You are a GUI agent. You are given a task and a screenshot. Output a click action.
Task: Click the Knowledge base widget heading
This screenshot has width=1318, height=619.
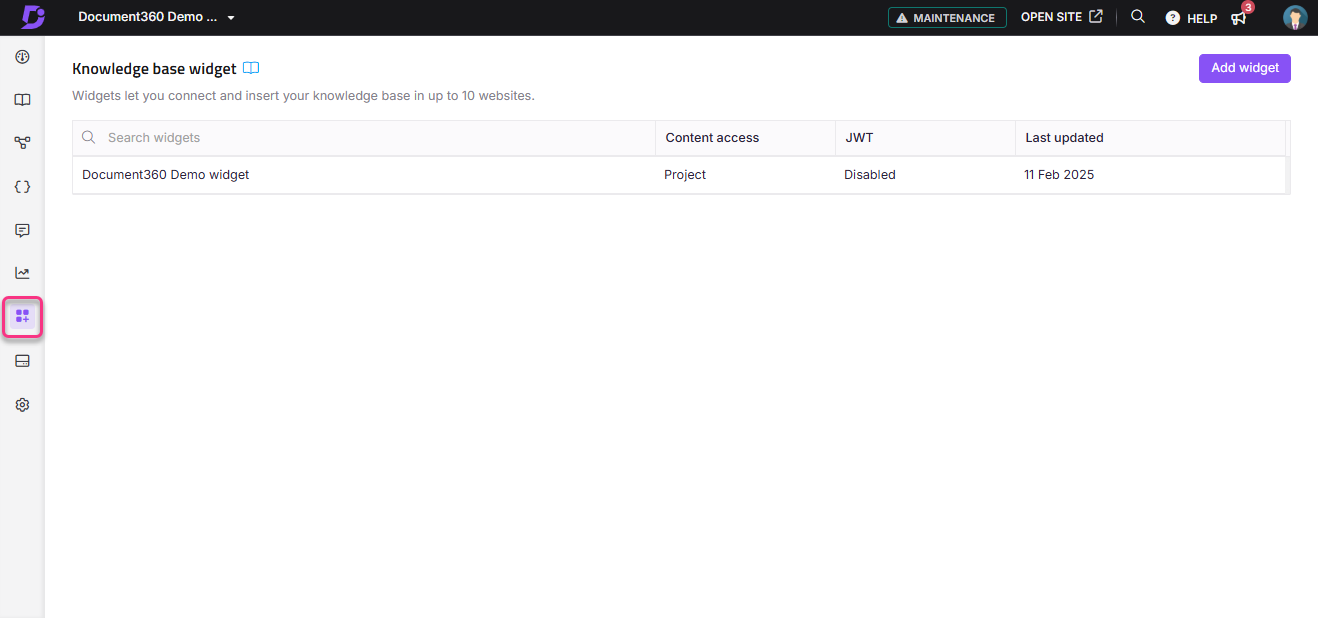(154, 69)
